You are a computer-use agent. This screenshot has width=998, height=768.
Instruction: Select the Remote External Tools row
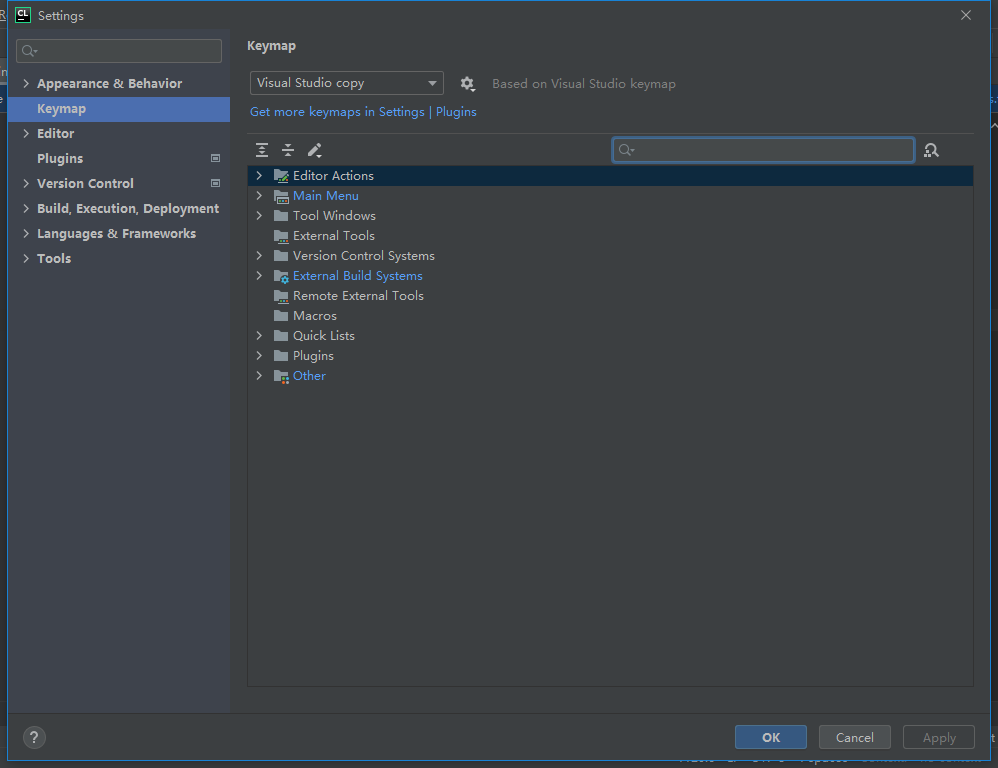pyautogui.click(x=610, y=296)
